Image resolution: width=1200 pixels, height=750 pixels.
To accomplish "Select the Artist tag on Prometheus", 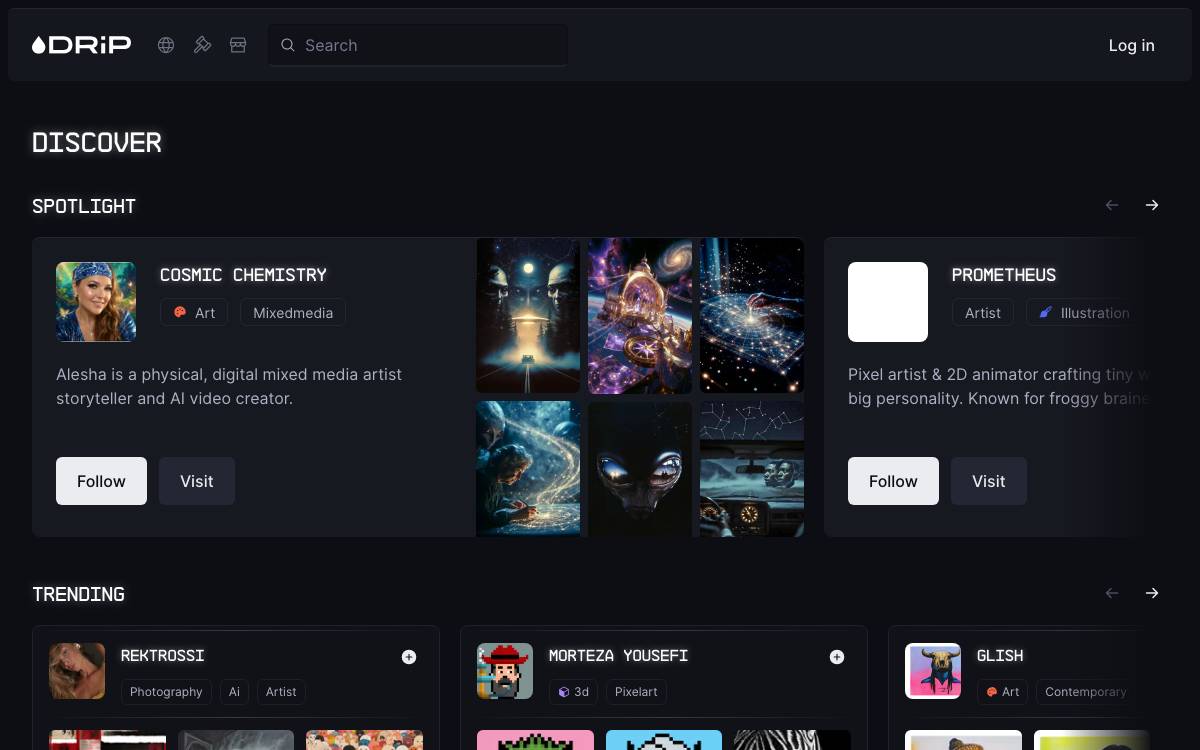I will coord(983,313).
